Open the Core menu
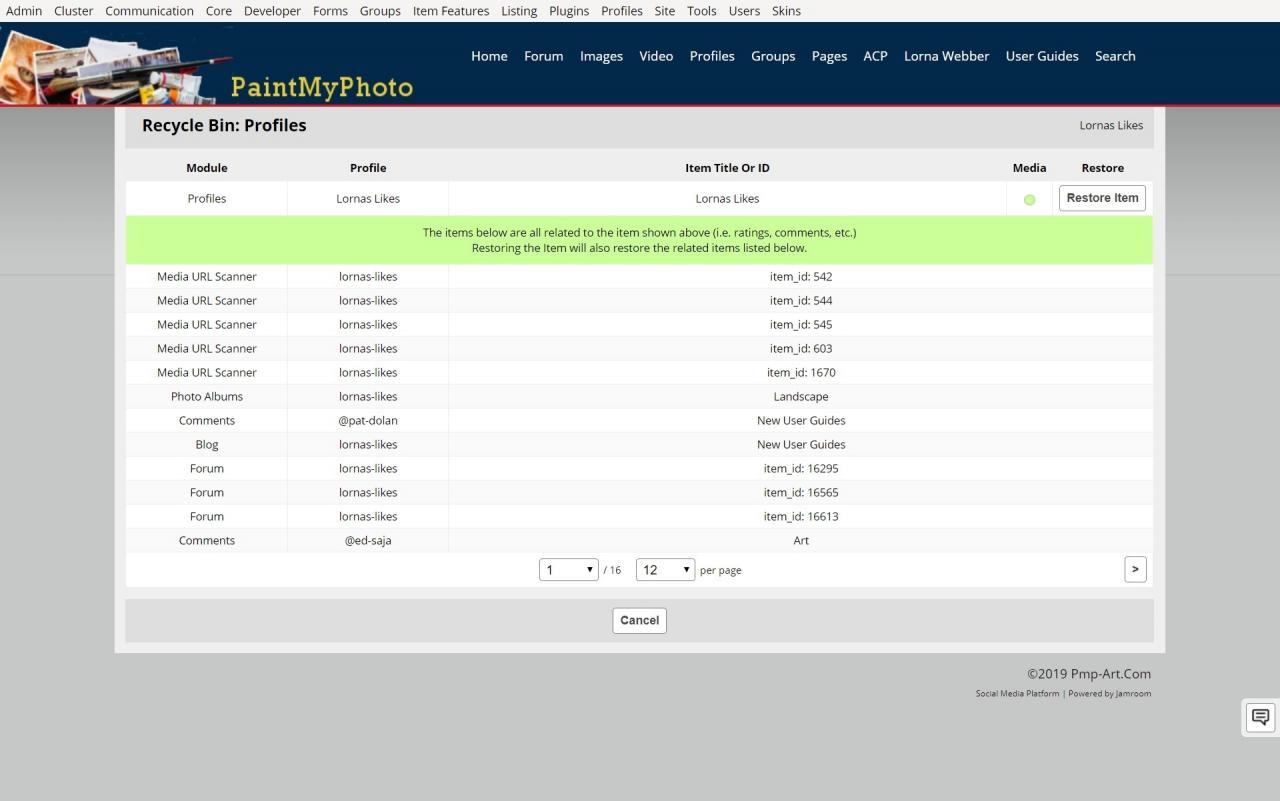 point(219,11)
